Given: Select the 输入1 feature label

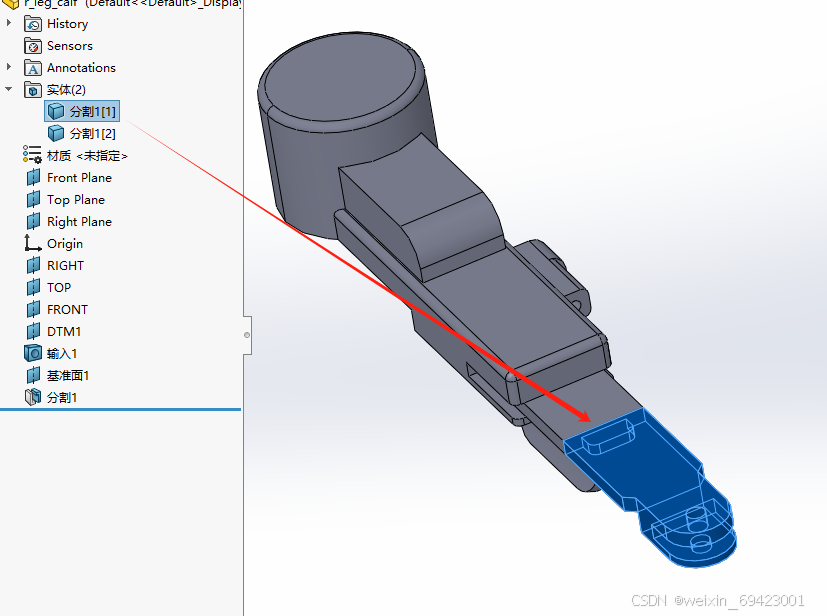Looking at the screenshot, I should pyautogui.click(x=62, y=353).
